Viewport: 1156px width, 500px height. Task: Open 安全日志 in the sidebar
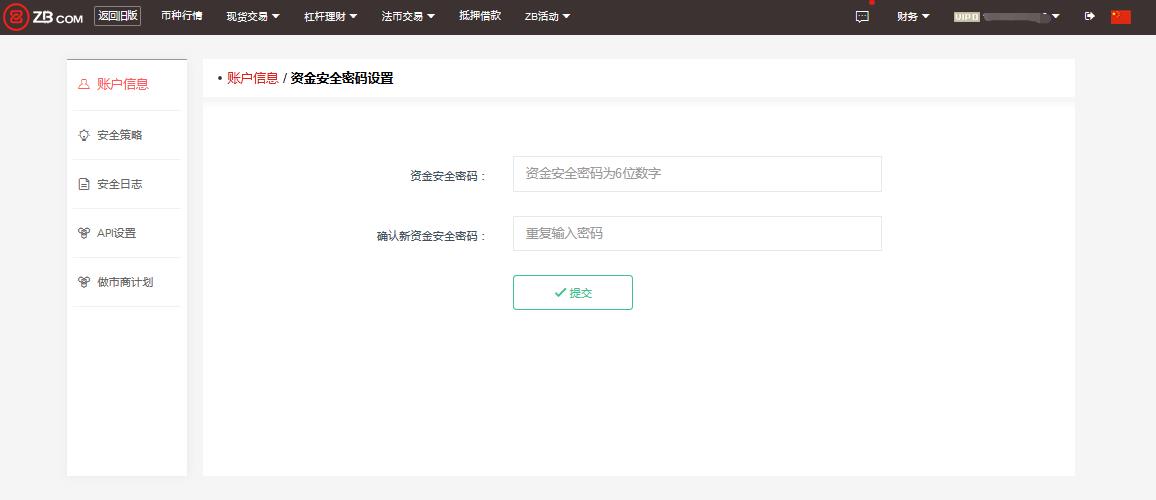(x=119, y=184)
